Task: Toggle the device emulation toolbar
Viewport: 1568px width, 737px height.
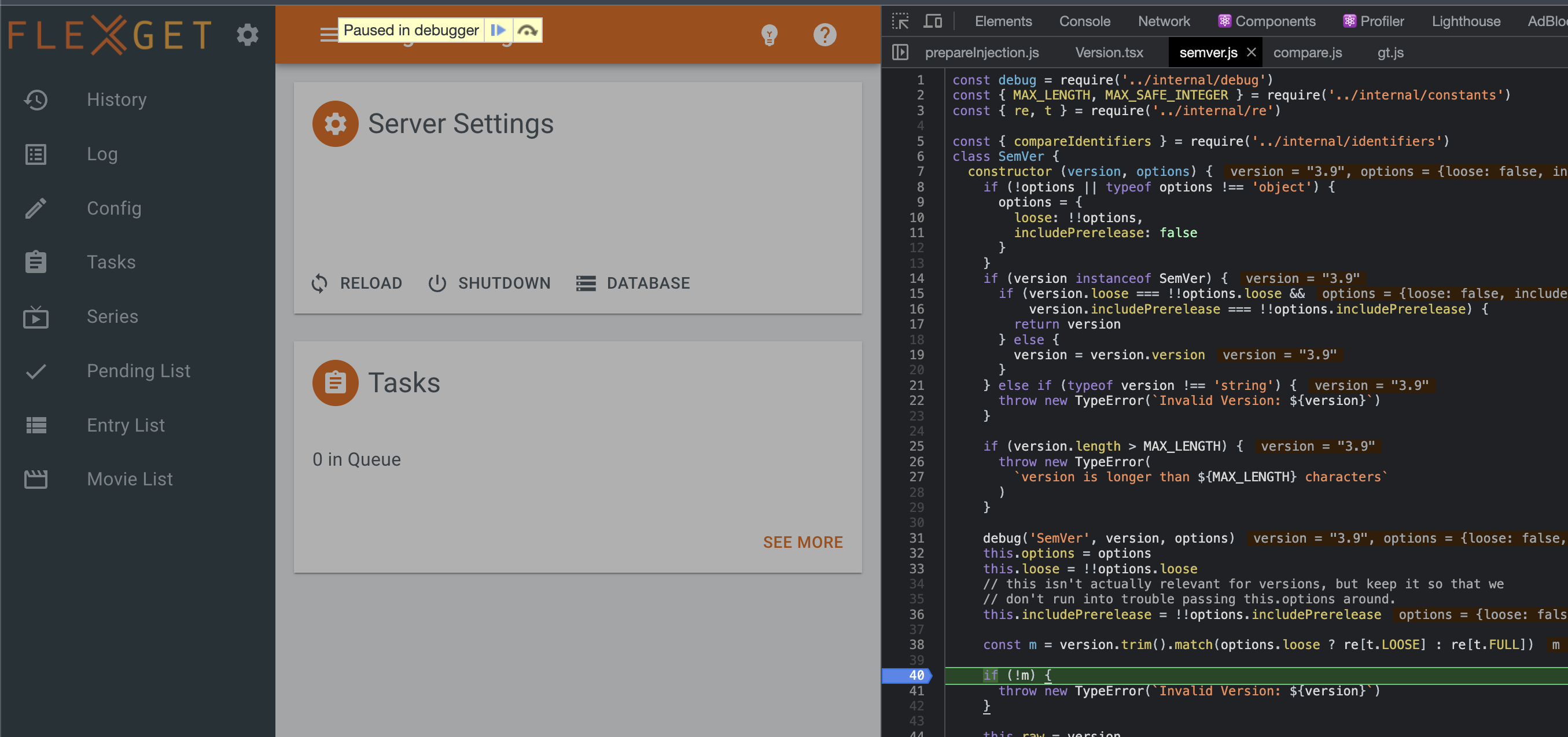Action: (x=932, y=20)
